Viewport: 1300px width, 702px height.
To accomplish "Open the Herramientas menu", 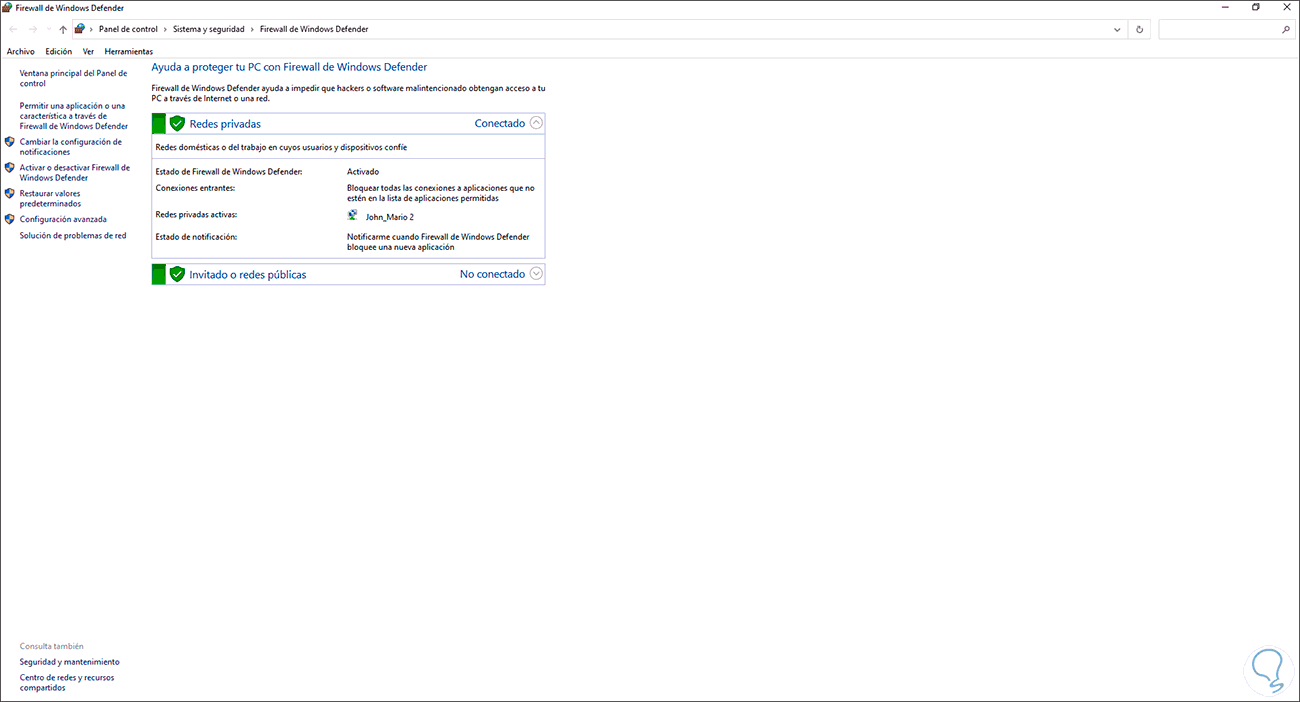I will (129, 51).
